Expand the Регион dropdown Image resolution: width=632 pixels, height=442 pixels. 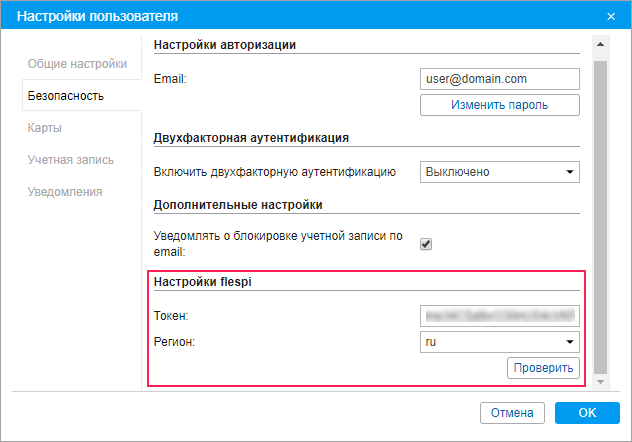(500, 342)
